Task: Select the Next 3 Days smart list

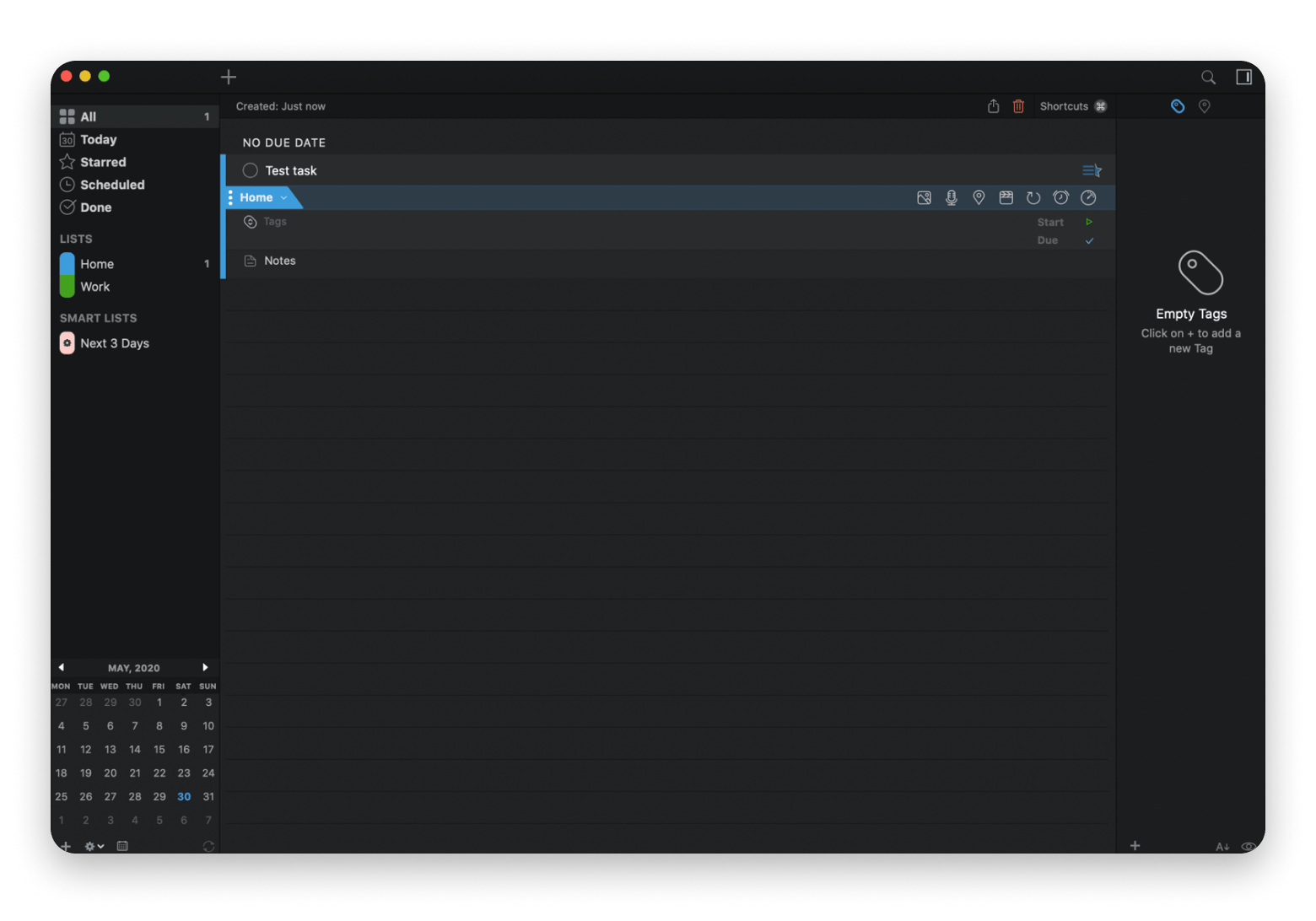Action: [114, 343]
